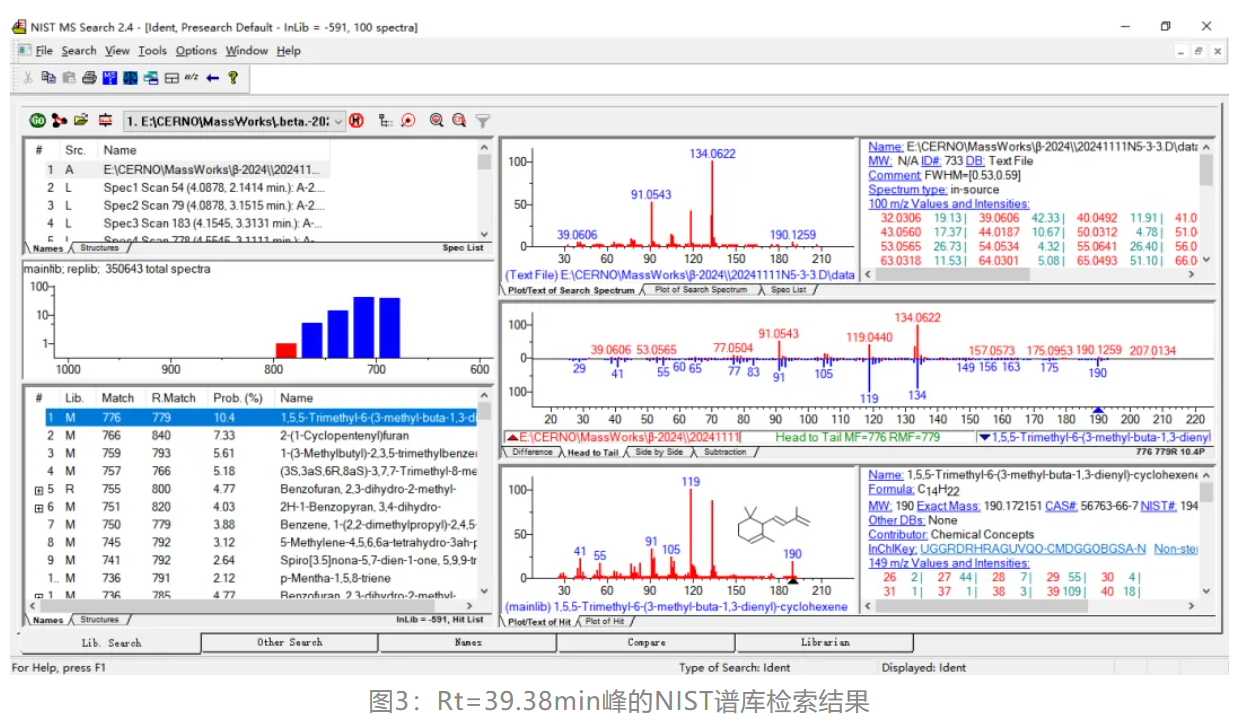Open the spectrum file path dropdown

point(338,121)
